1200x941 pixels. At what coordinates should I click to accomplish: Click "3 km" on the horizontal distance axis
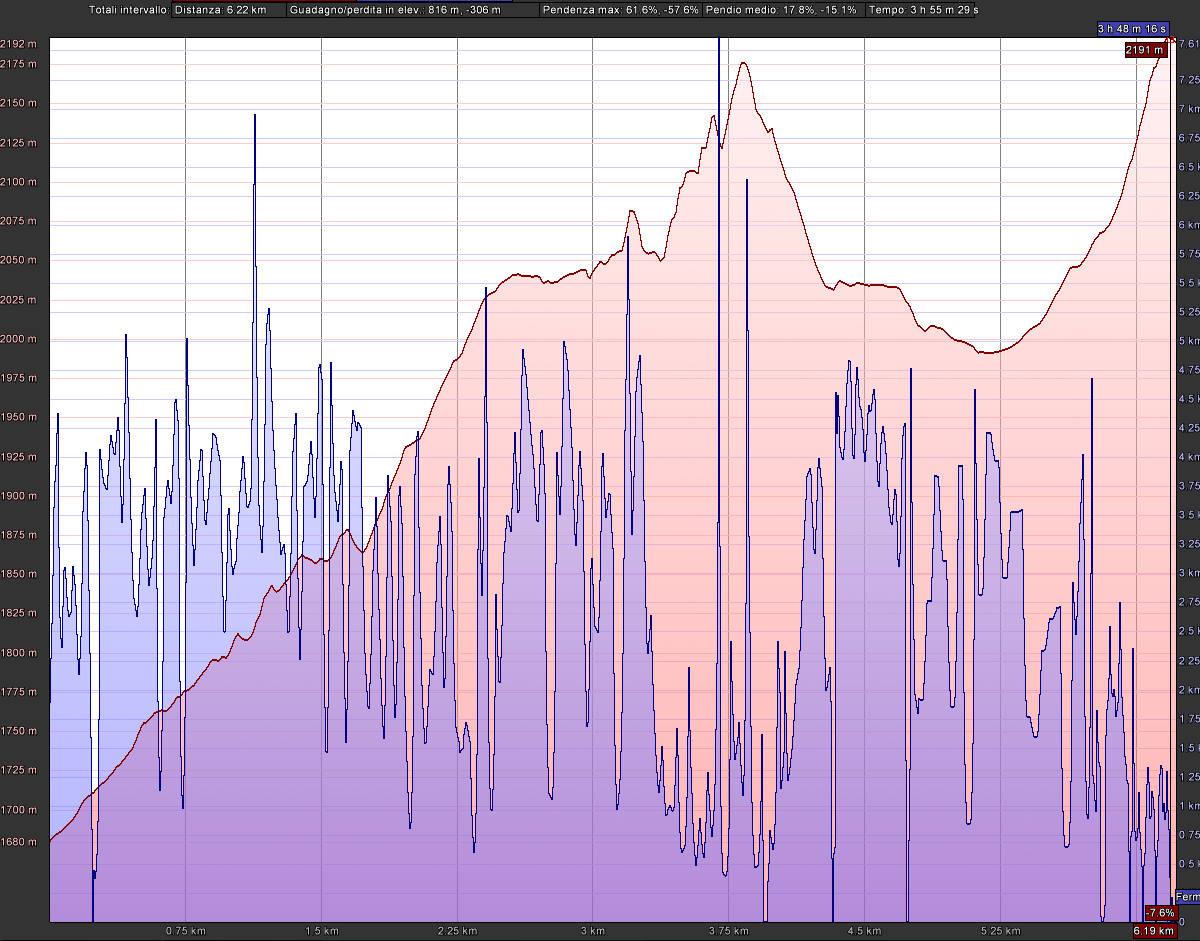pyautogui.click(x=593, y=931)
